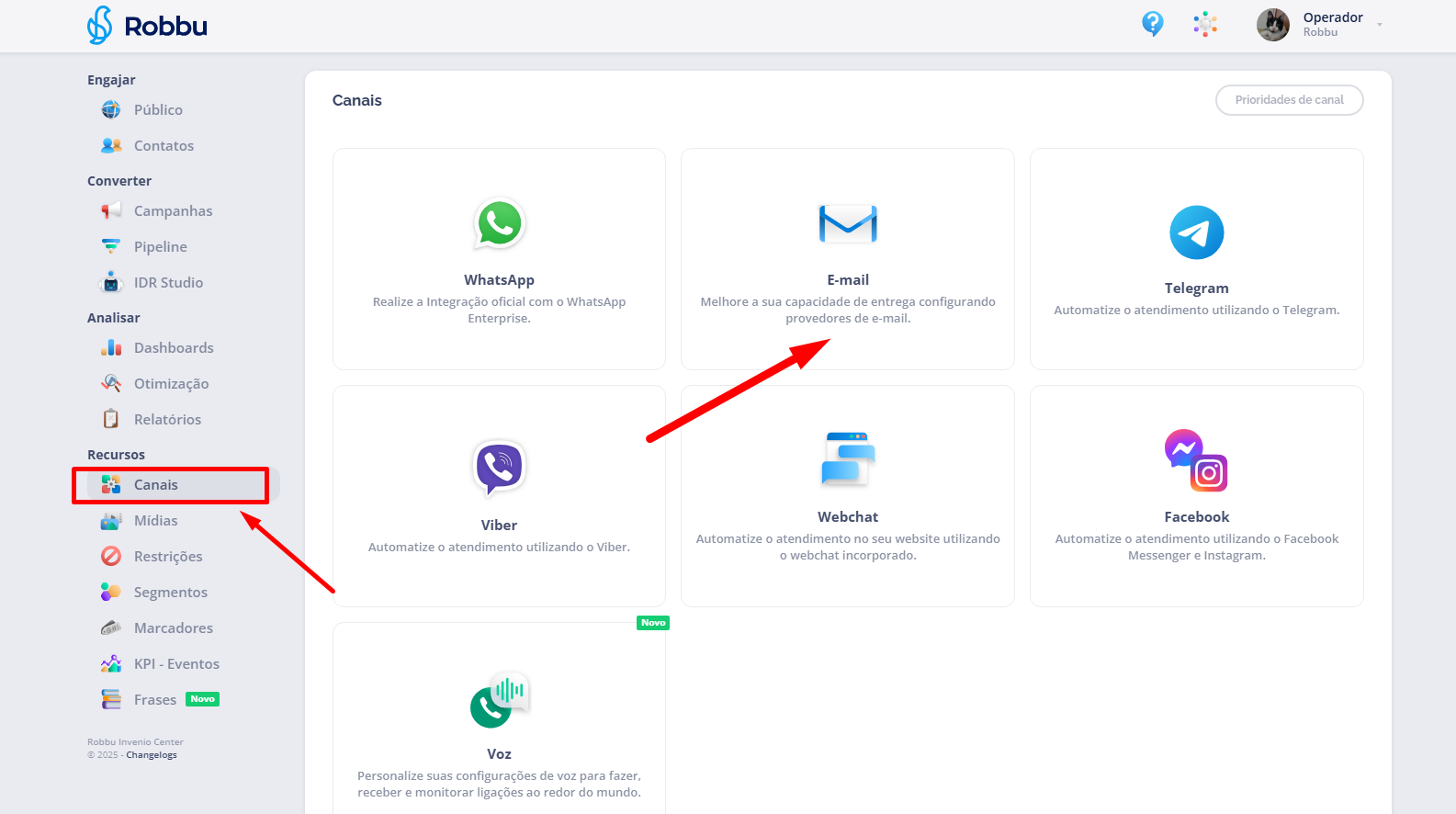This screenshot has width=1456, height=814.
Task: Open the colorful apps dots icon
Action: pos(1205,24)
